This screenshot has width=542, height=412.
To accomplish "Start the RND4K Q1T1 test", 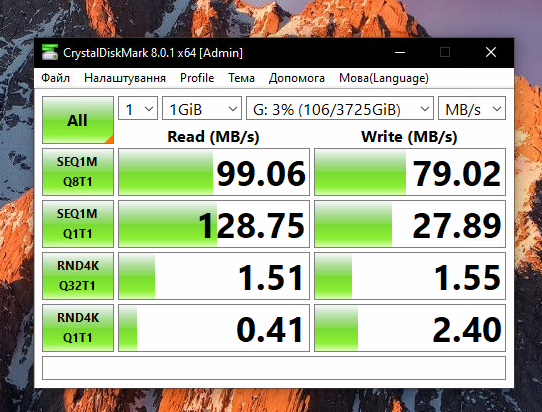I will (78, 328).
